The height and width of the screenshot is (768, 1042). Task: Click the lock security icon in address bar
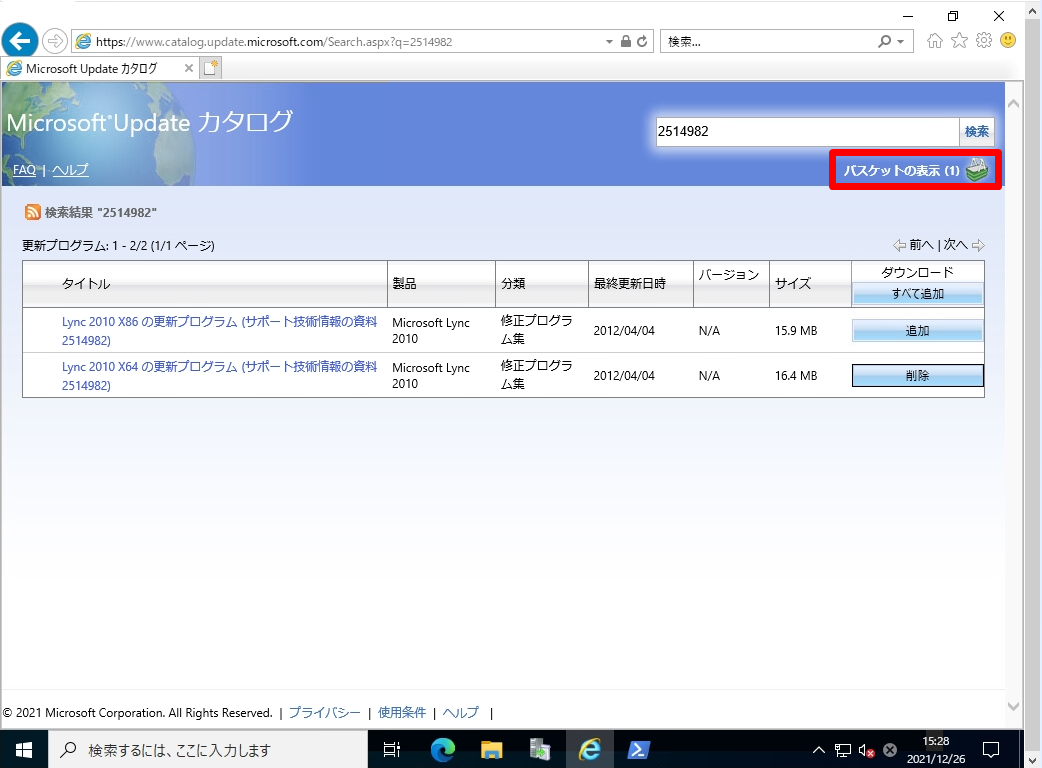point(625,41)
